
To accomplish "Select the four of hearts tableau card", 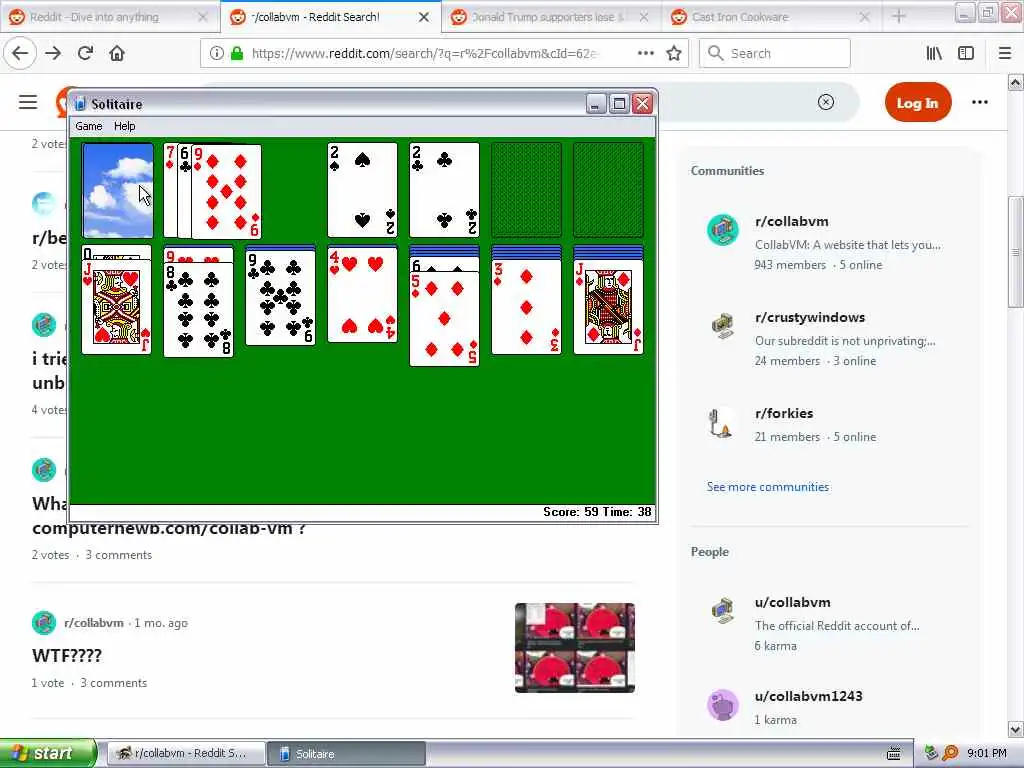I will coord(362,294).
